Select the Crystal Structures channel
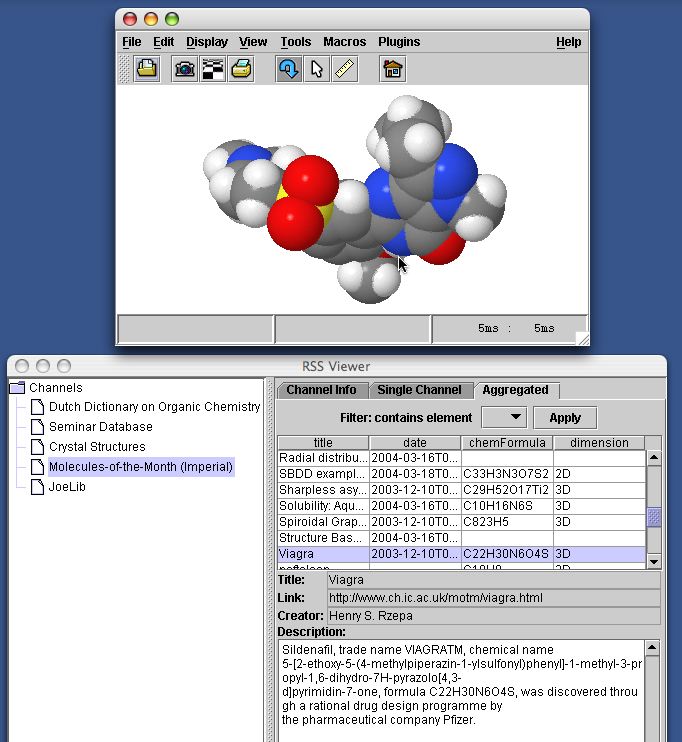682x742 pixels. point(97,447)
